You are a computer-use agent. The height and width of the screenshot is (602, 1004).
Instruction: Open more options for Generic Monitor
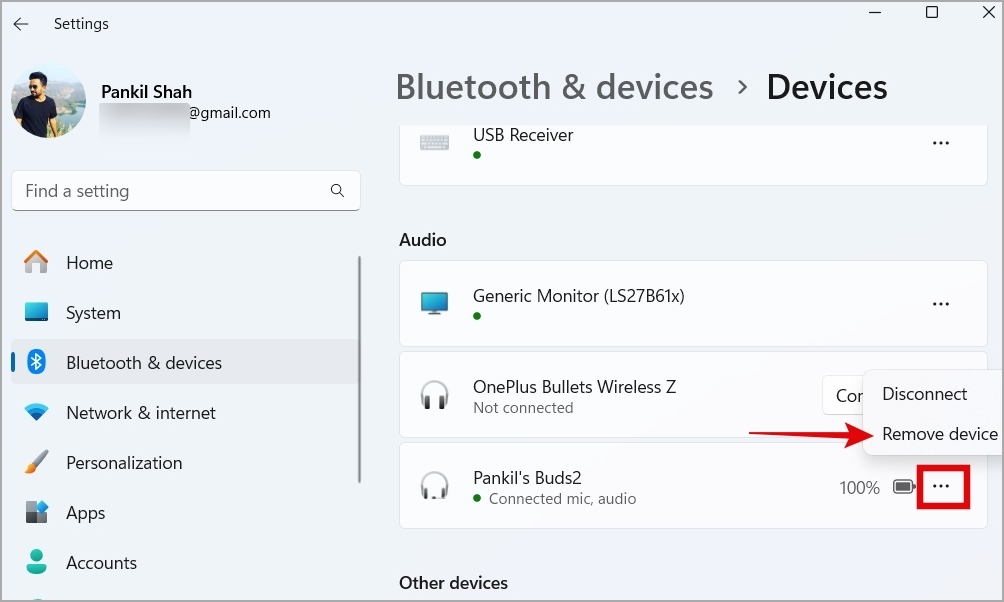point(940,304)
